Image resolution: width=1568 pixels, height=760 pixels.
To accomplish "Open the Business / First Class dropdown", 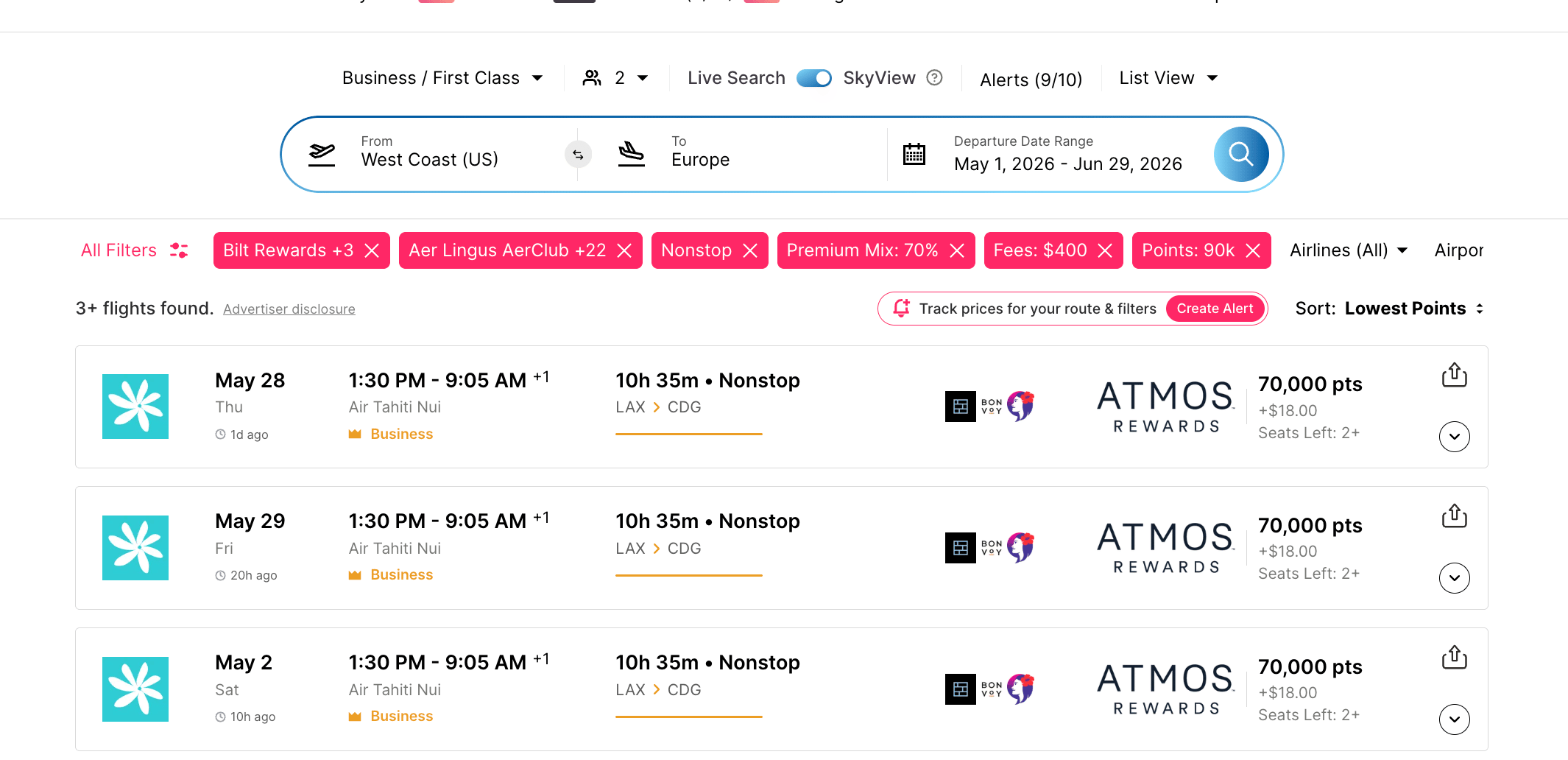I will 442,78.
